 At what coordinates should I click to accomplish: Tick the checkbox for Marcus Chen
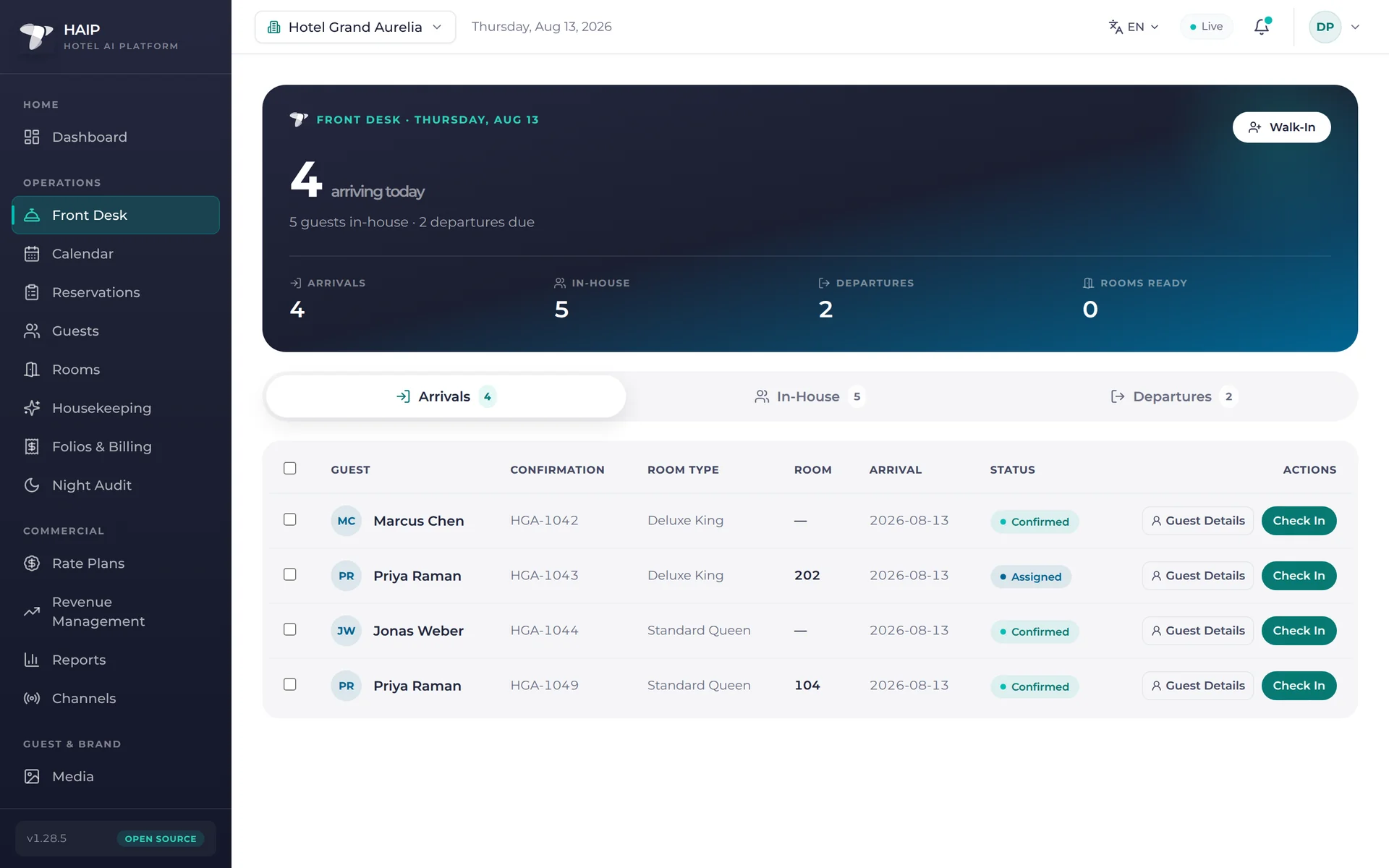(290, 519)
